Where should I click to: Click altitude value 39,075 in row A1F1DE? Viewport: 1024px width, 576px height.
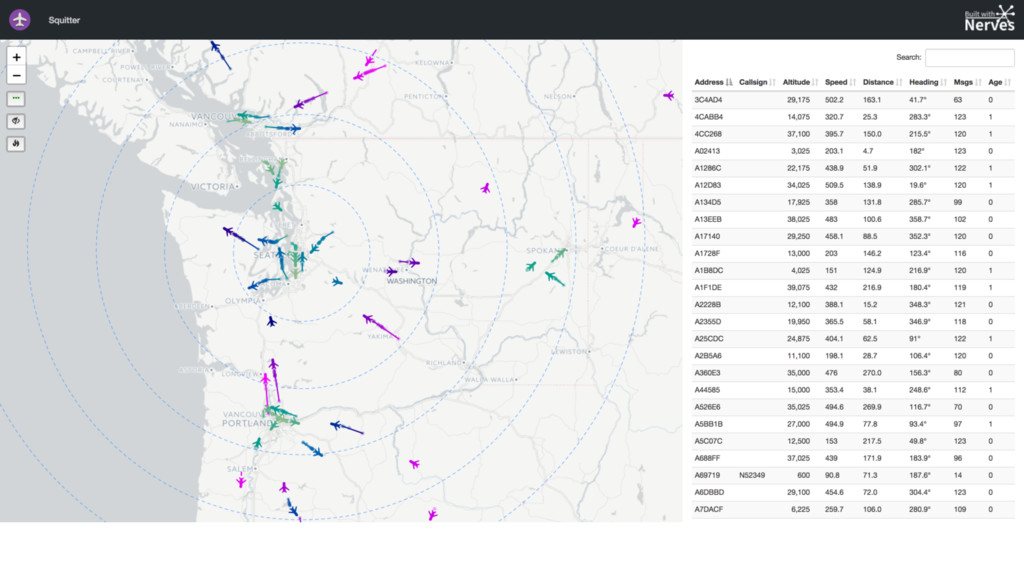coord(798,287)
